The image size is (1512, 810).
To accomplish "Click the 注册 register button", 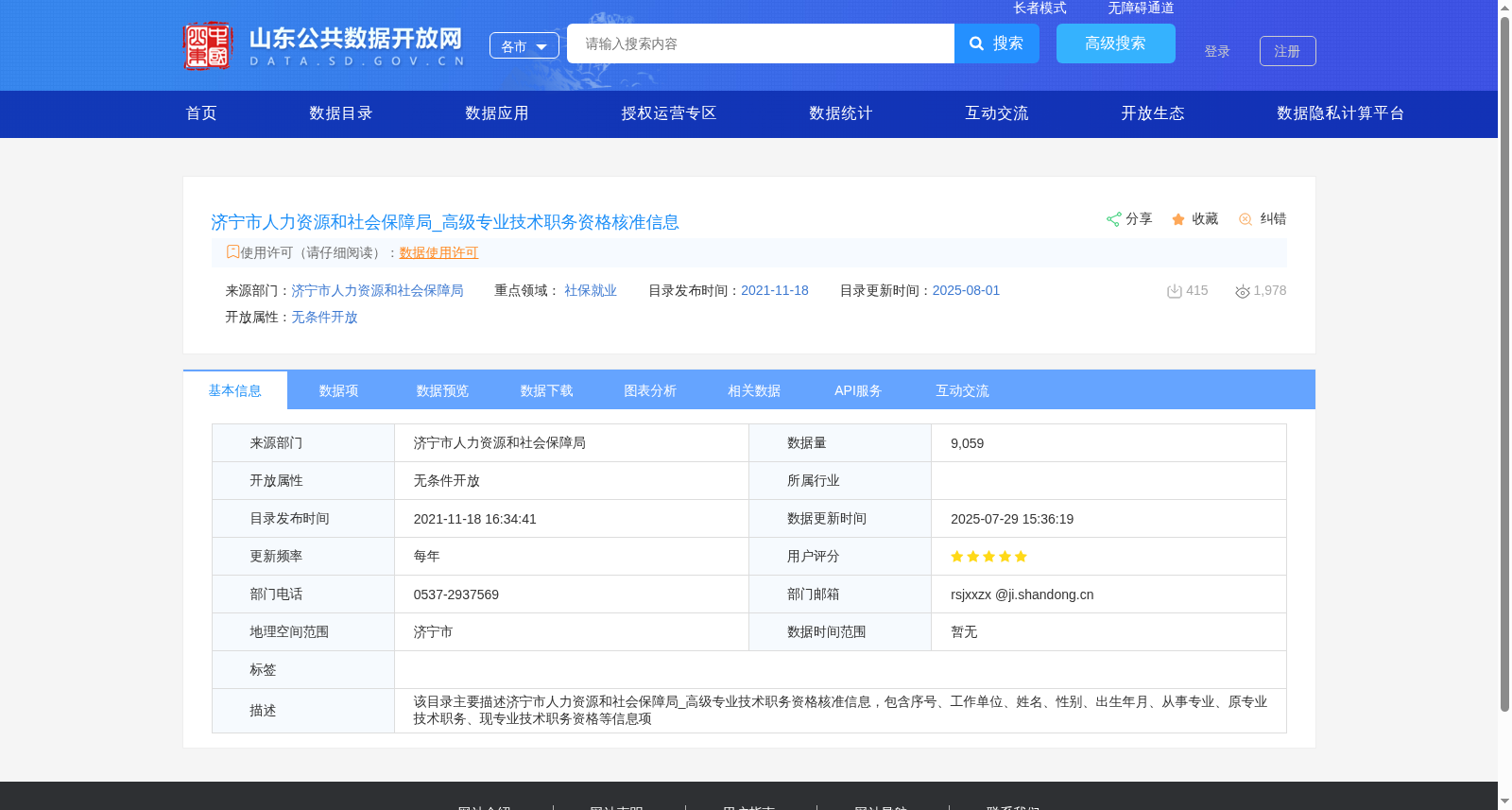I will [1288, 51].
